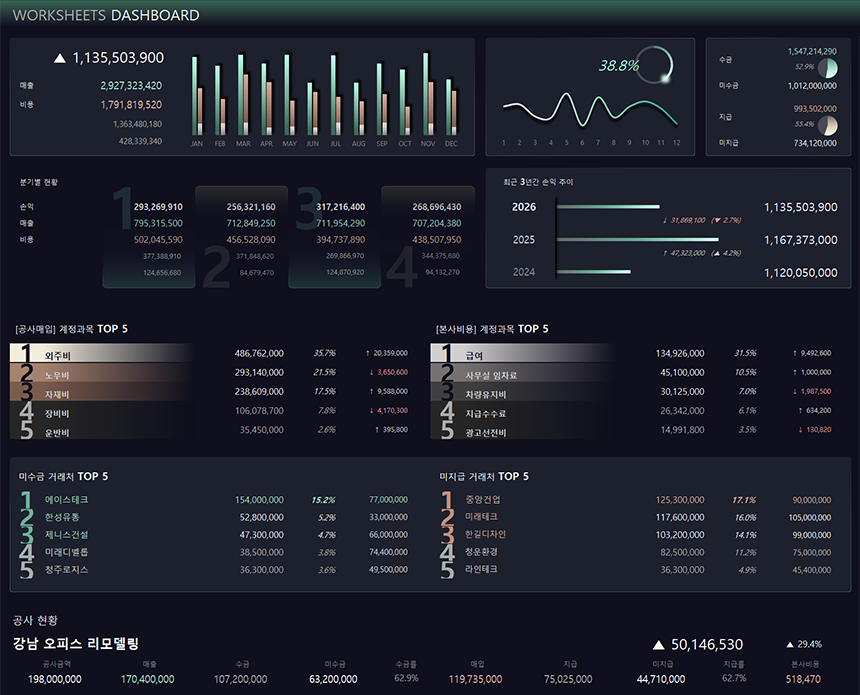
Task: Click the 공사금액 value 198,000,000
Action: tap(55, 679)
